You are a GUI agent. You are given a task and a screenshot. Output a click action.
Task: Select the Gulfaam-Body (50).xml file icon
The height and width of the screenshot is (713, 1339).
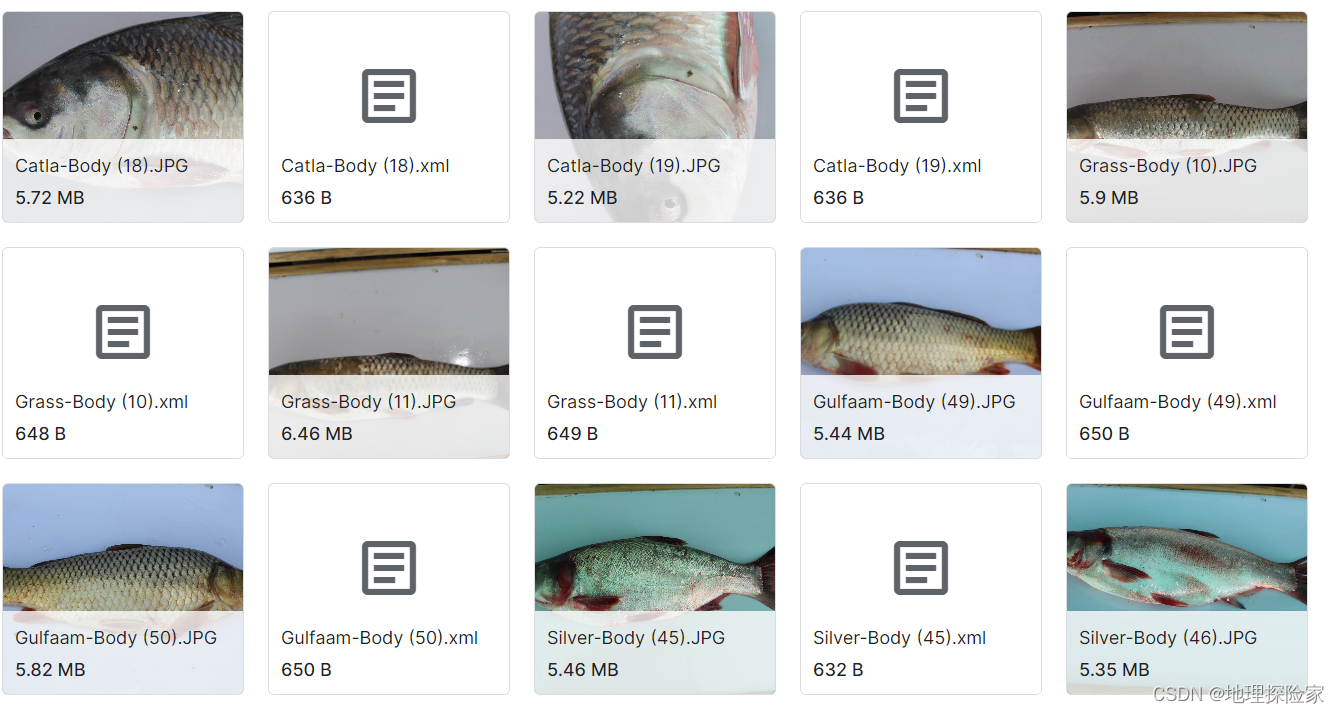click(388, 568)
